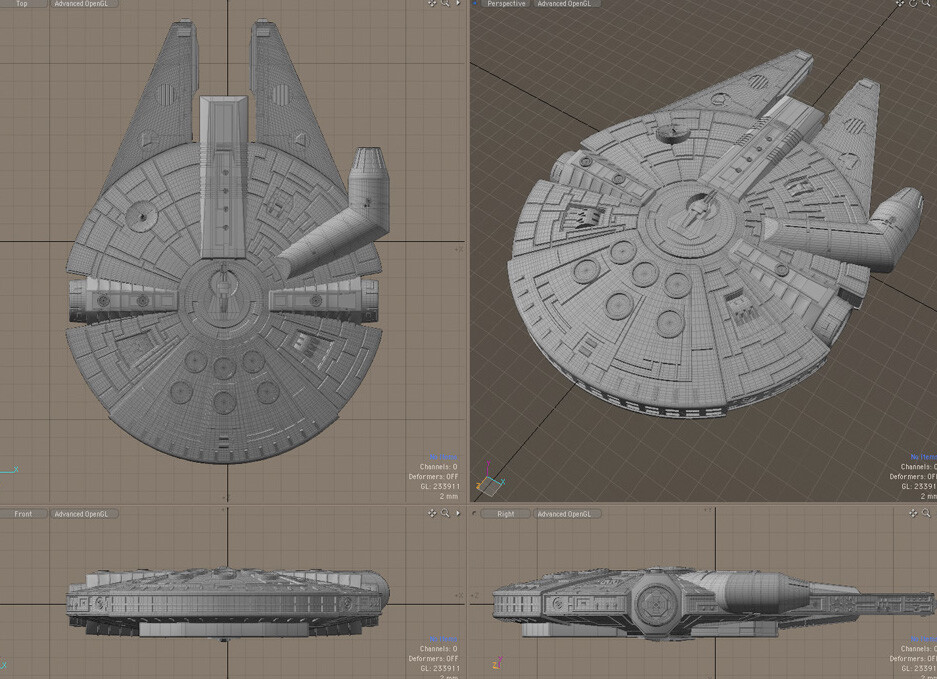
Task: Click the pan icon in Top viewport
Action: 431,4
